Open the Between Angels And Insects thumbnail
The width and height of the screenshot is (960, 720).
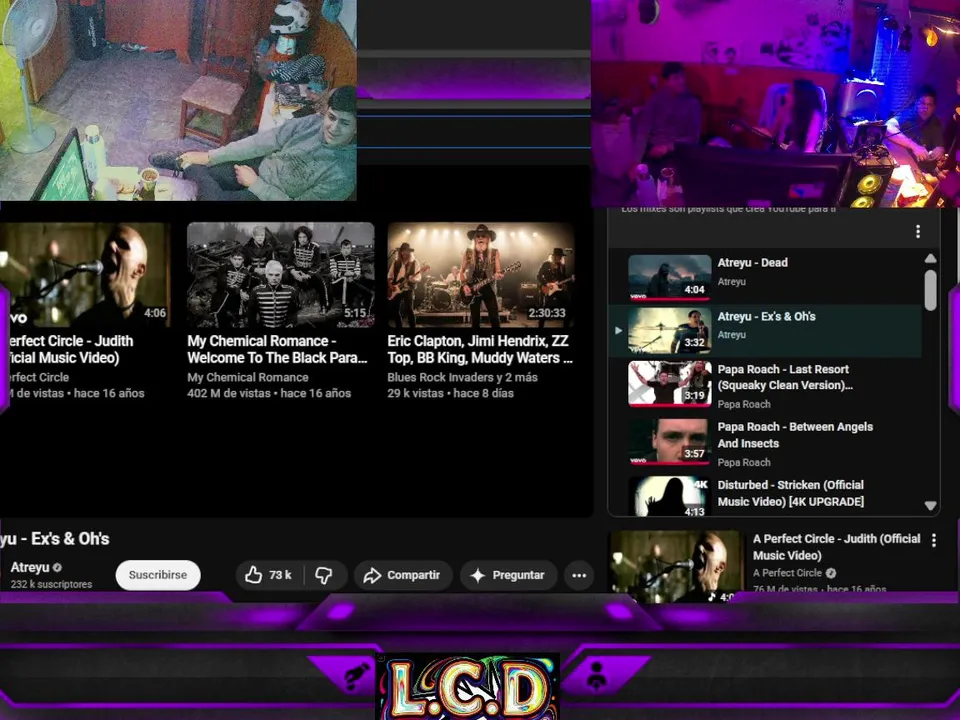click(670, 441)
